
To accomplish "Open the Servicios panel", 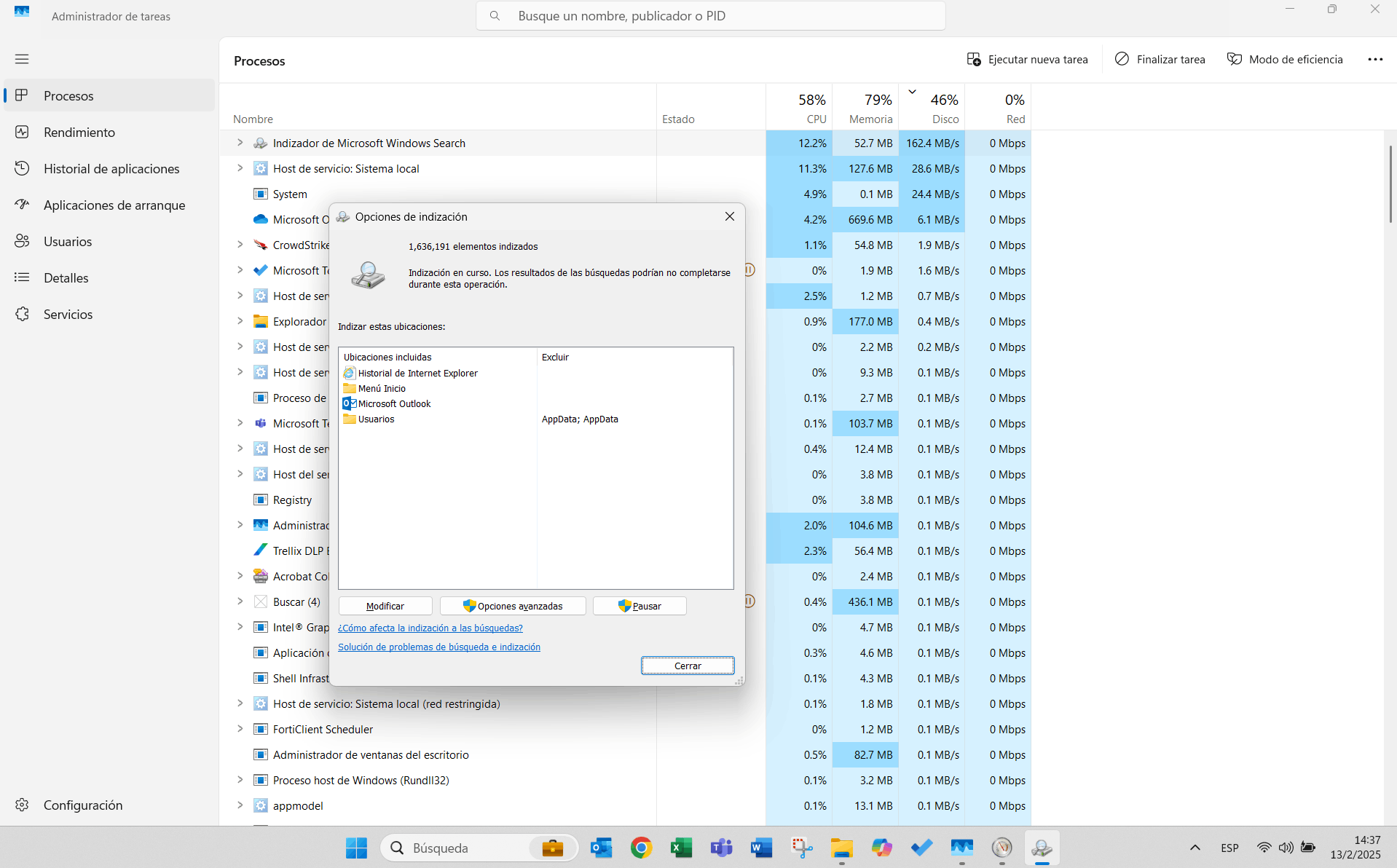I will tap(67, 314).
